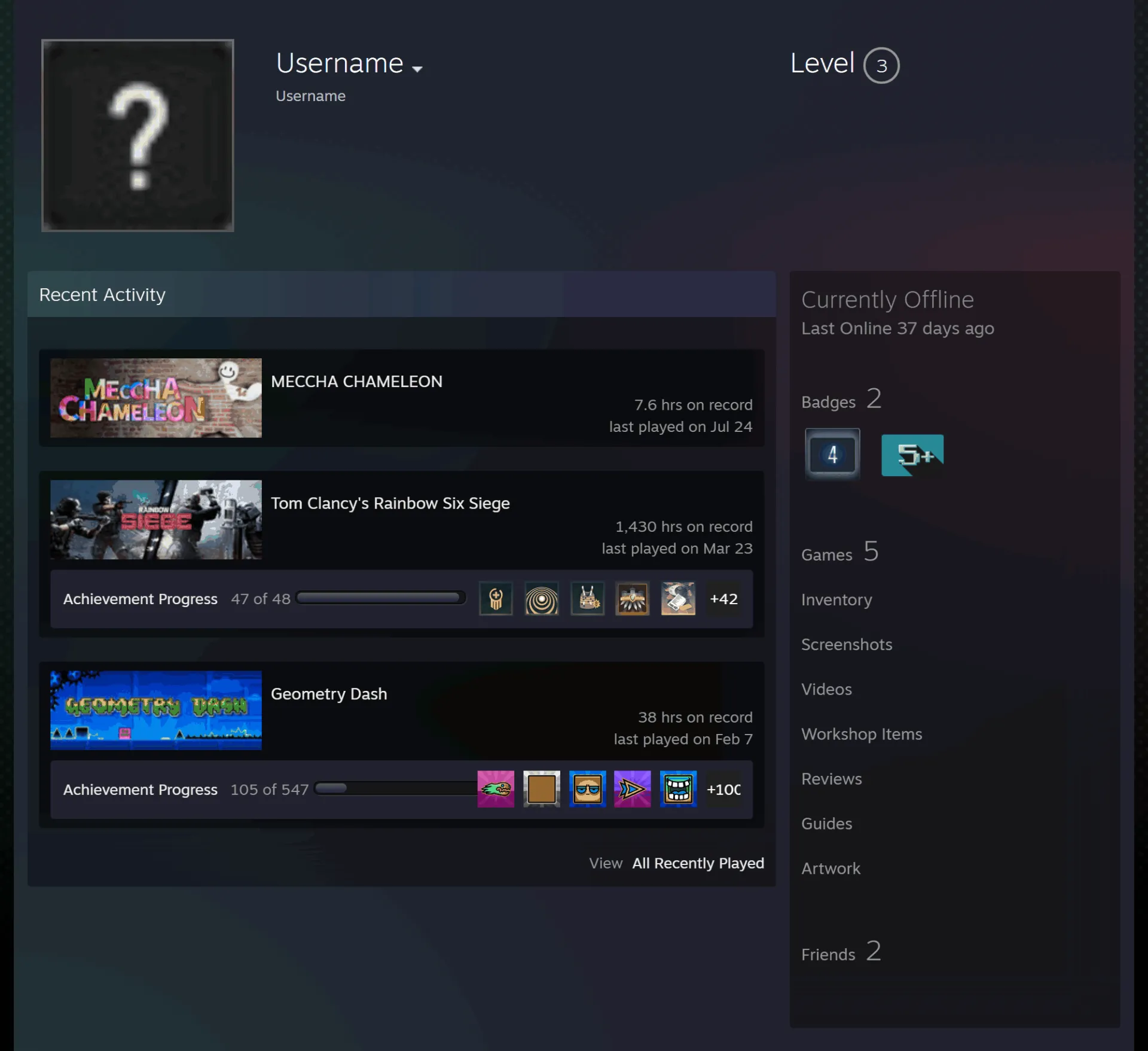Open the Badges section link
This screenshot has height=1051, width=1148.
(x=841, y=400)
